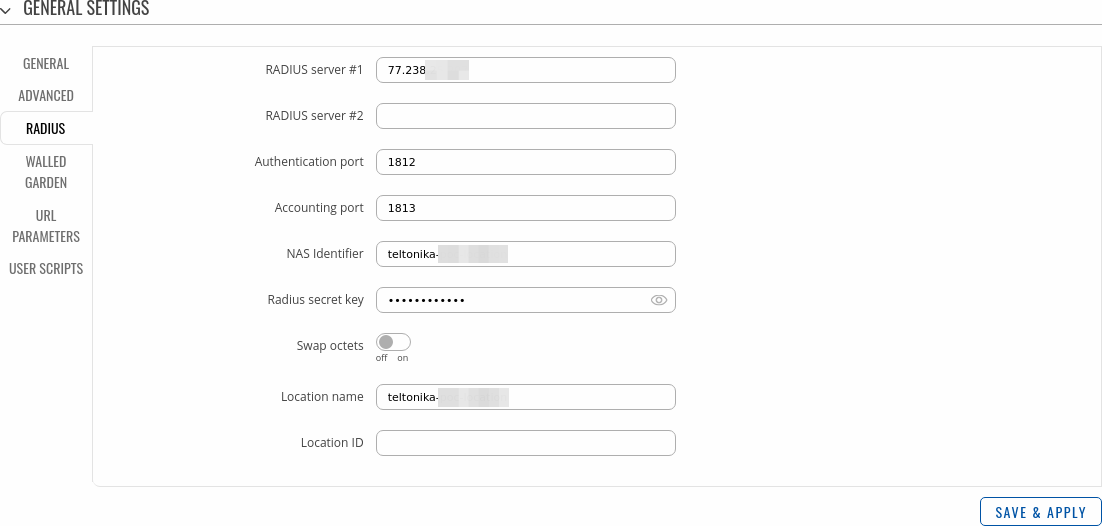Click the Authentication port field showing 1812
Screen dimensions: 1102x526
525,162
